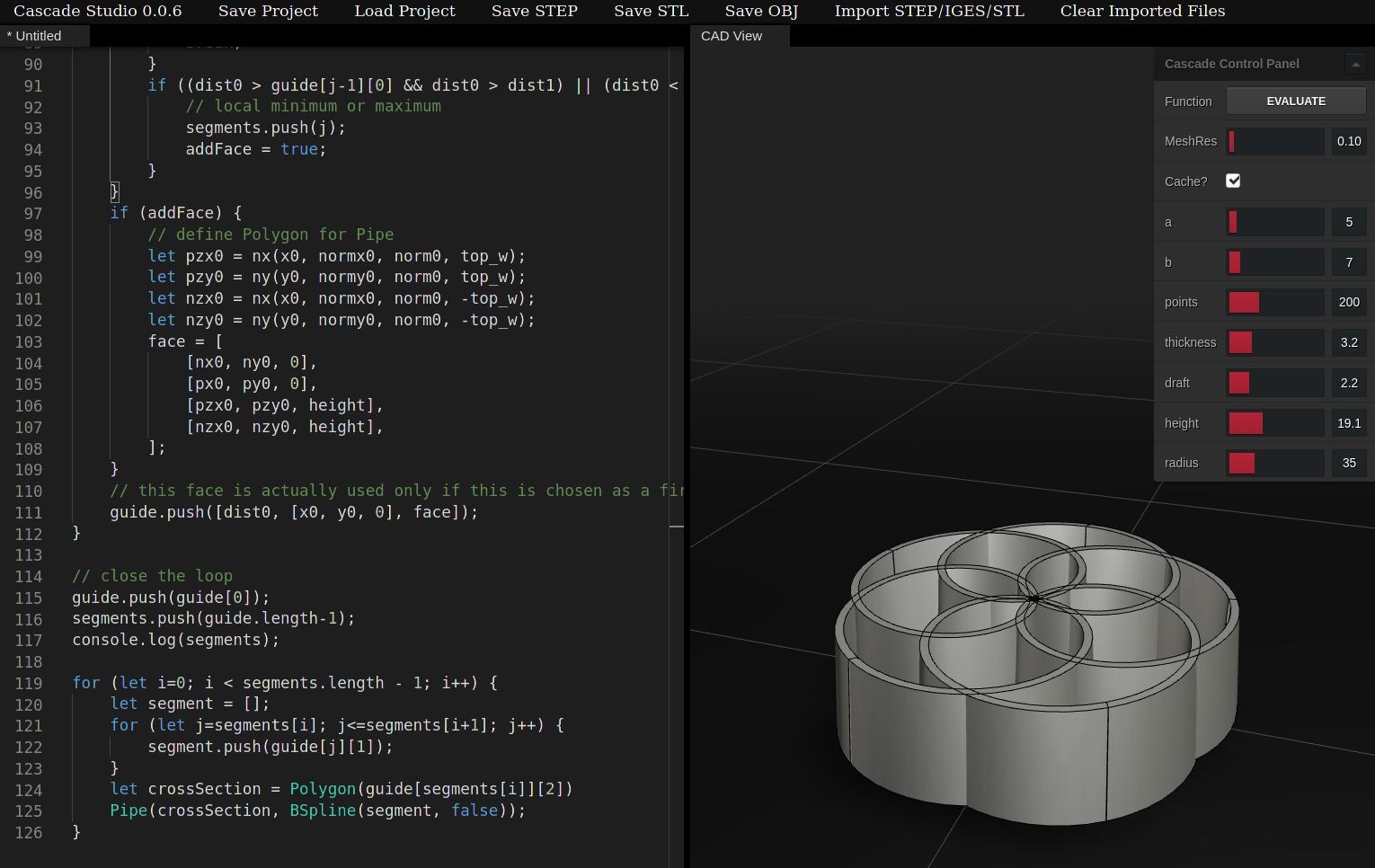Open the Load Project menu item

[x=404, y=11]
